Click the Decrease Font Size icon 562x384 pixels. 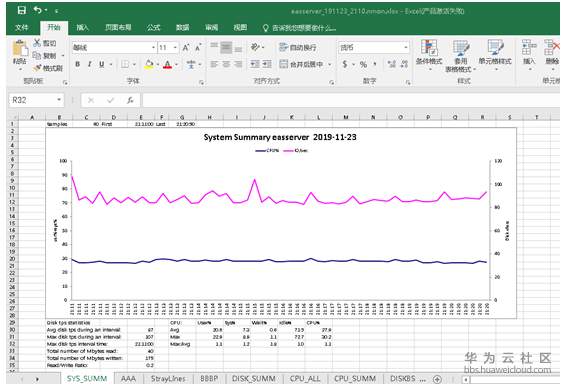(x=198, y=47)
